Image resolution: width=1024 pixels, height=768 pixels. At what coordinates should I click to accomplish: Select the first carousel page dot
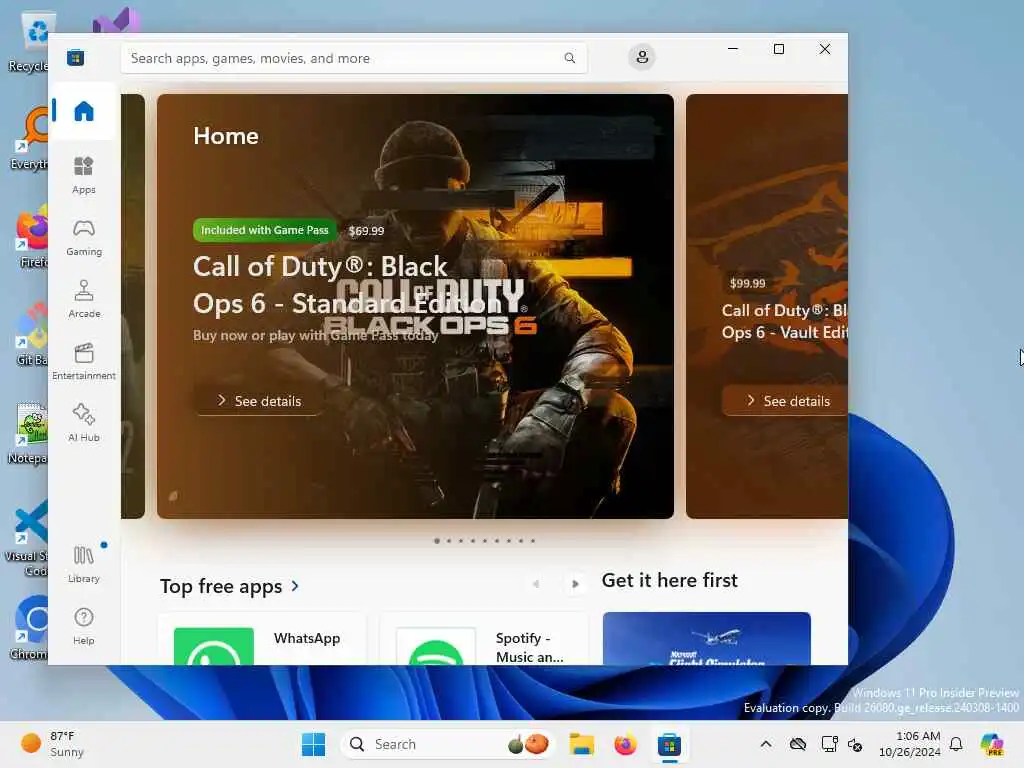point(437,541)
